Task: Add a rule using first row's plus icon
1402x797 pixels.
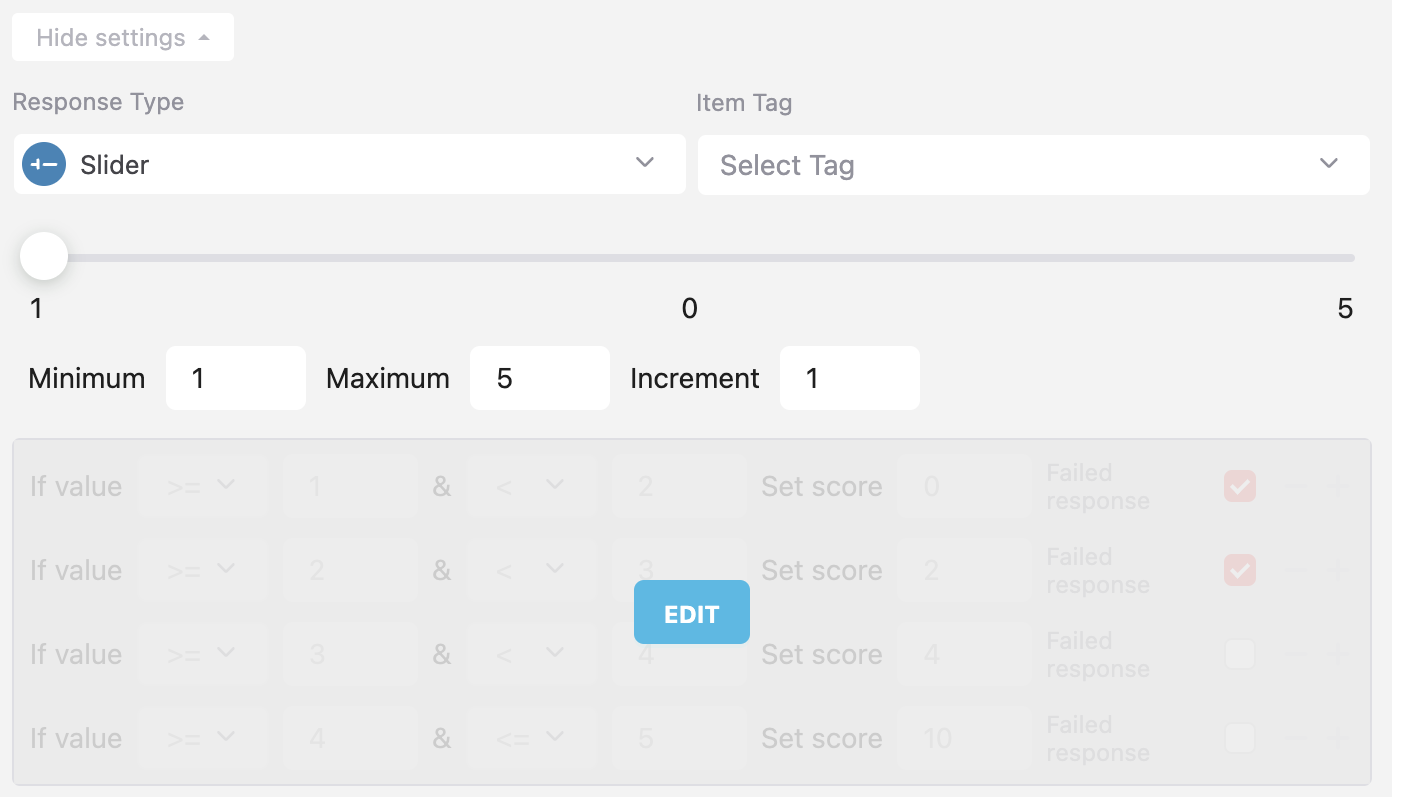Action: (x=1339, y=486)
